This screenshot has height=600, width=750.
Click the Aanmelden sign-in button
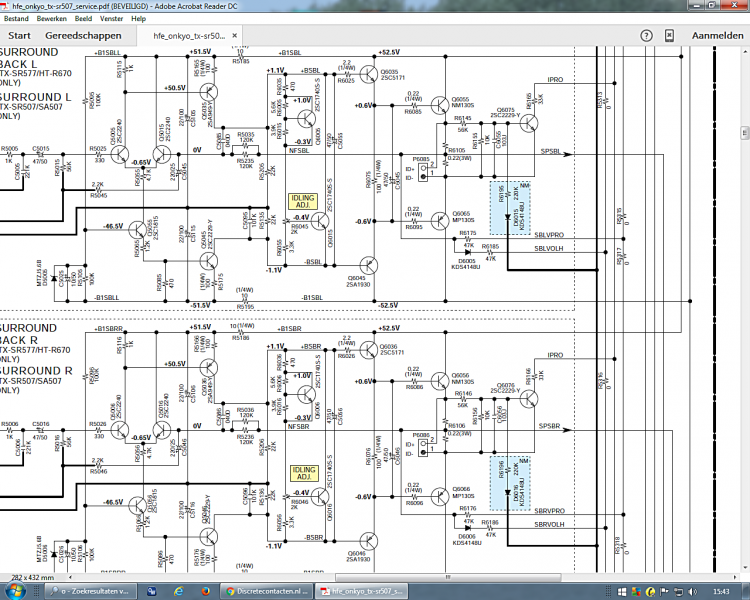click(x=716, y=35)
